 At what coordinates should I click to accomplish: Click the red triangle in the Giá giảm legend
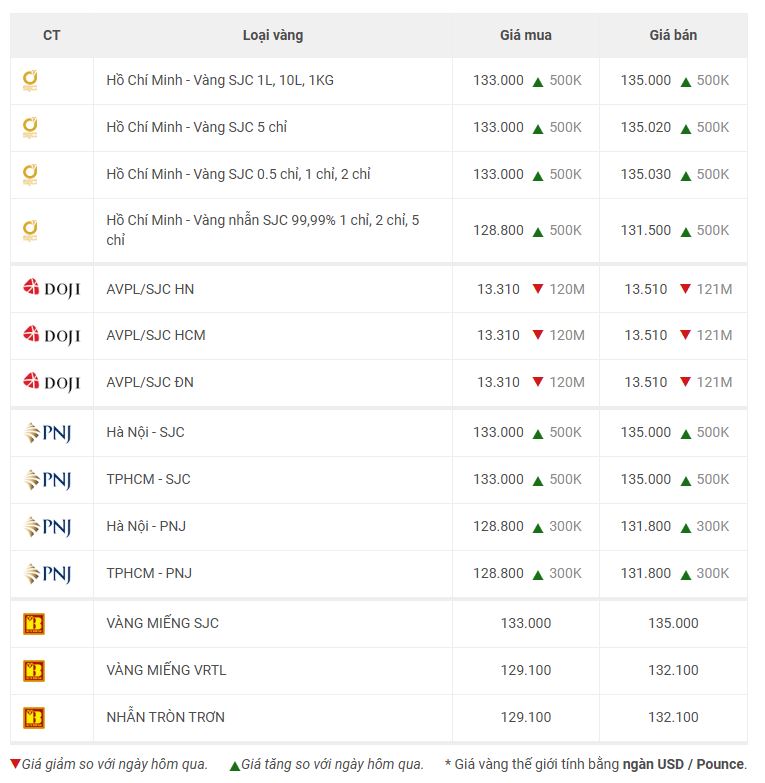[x=15, y=764]
